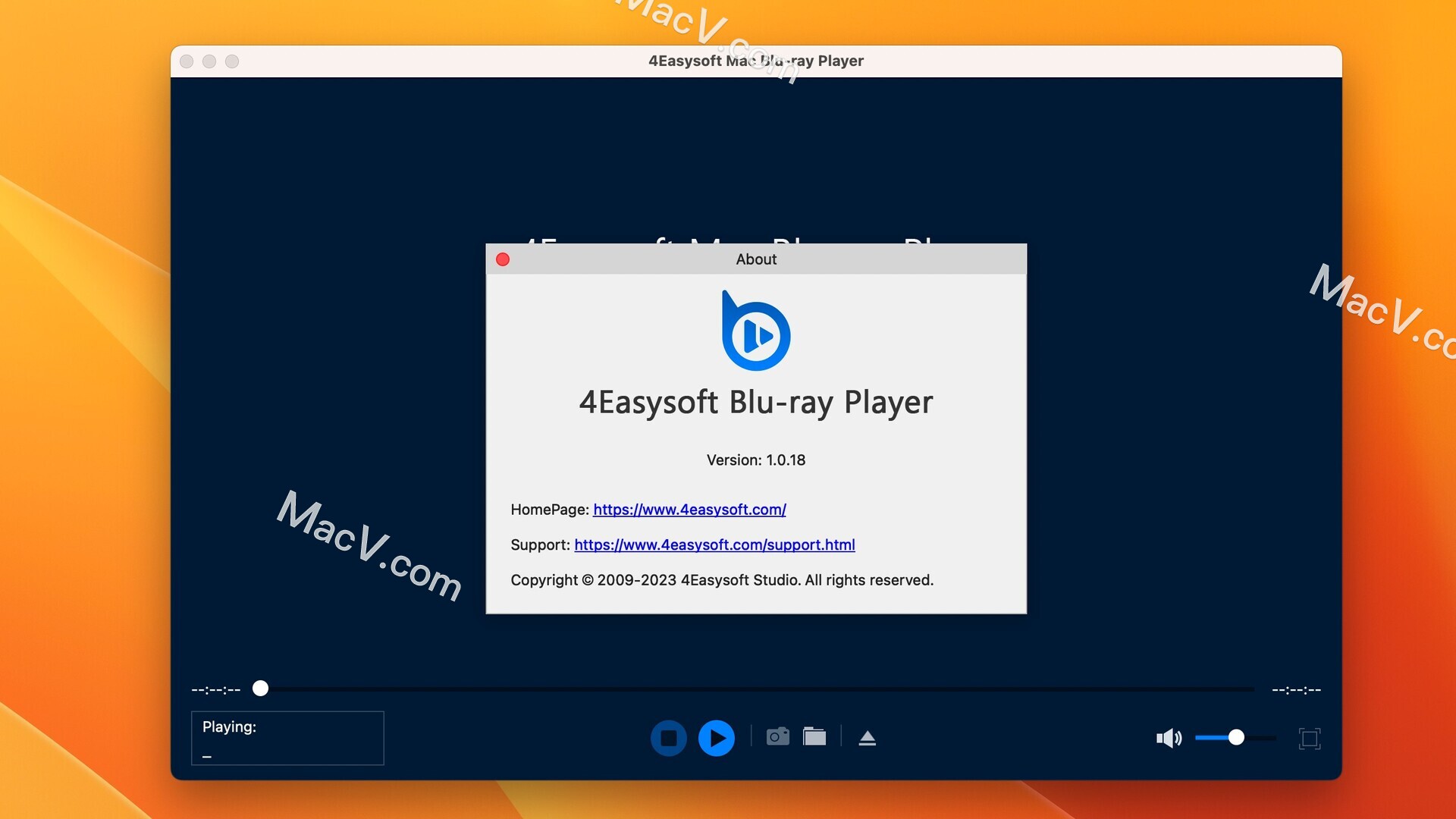Image resolution: width=1456 pixels, height=819 pixels.
Task: Close the About dialog
Action: (503, 259)
